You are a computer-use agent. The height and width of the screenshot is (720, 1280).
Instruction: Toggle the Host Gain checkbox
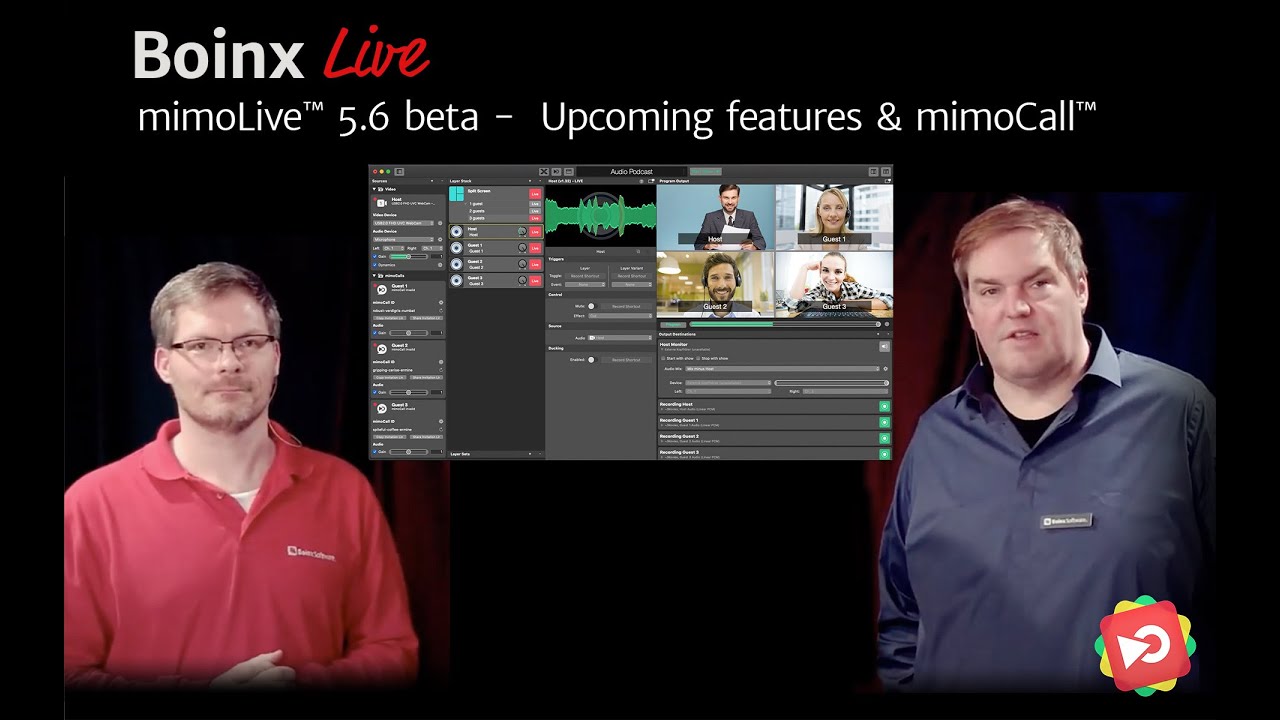pyautogui.click(x=374, y=256)
